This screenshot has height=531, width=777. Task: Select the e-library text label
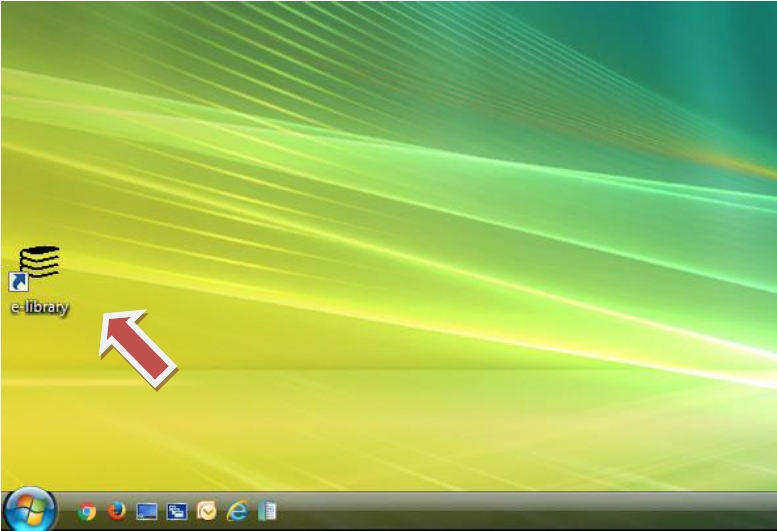(39, 308)
